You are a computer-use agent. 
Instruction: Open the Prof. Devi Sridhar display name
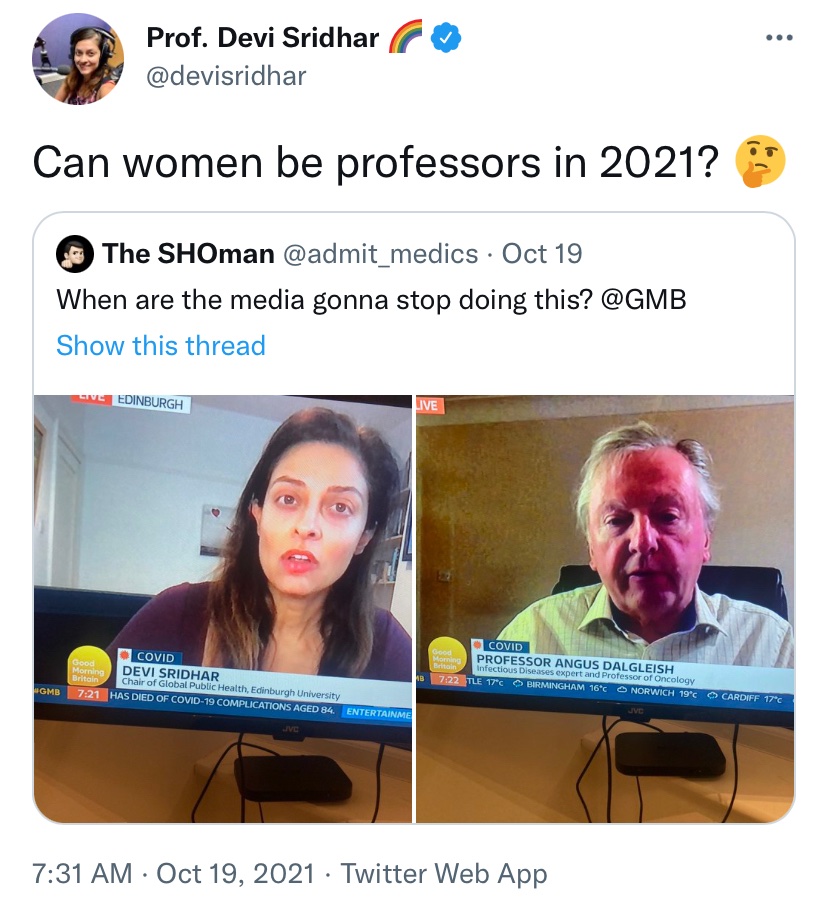click(263, 38)
